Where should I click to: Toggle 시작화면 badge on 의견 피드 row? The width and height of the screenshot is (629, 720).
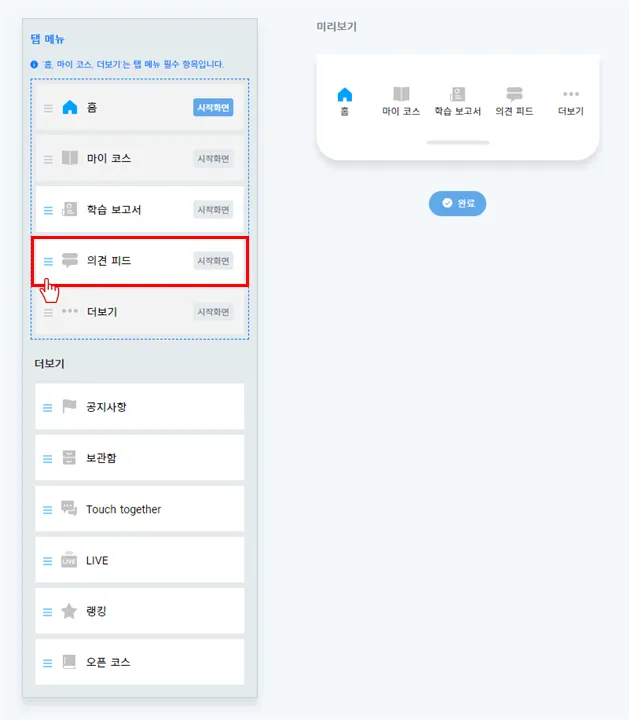click(x=213, y=261)
